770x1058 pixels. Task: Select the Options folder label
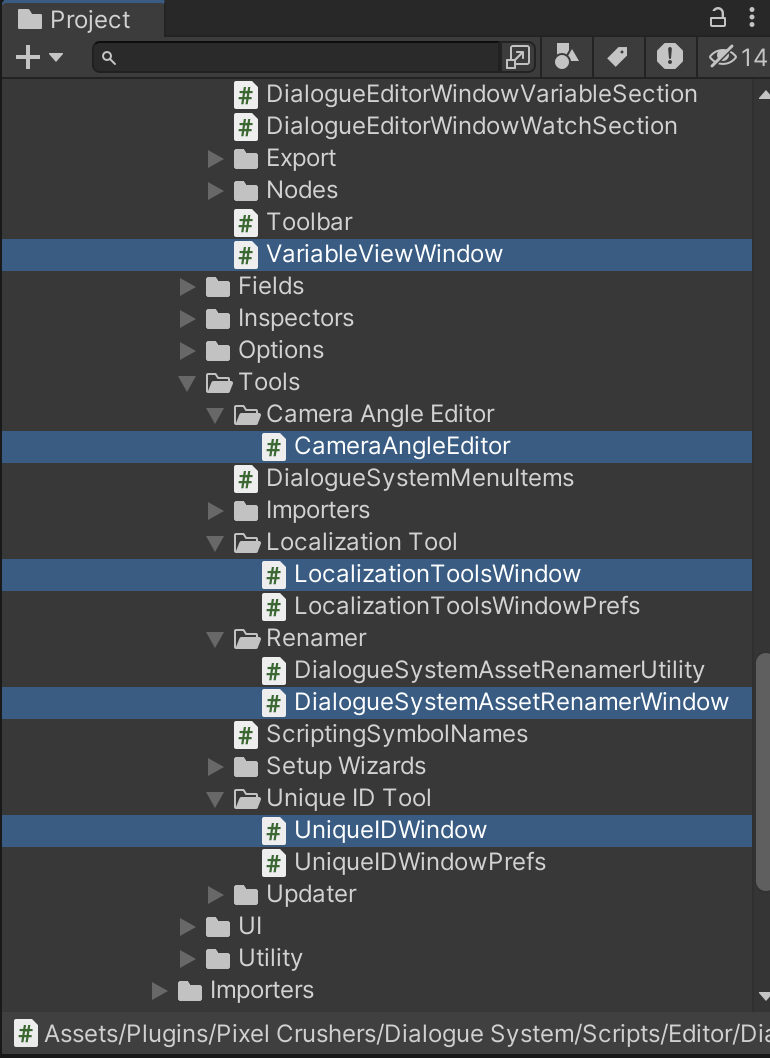281,350
